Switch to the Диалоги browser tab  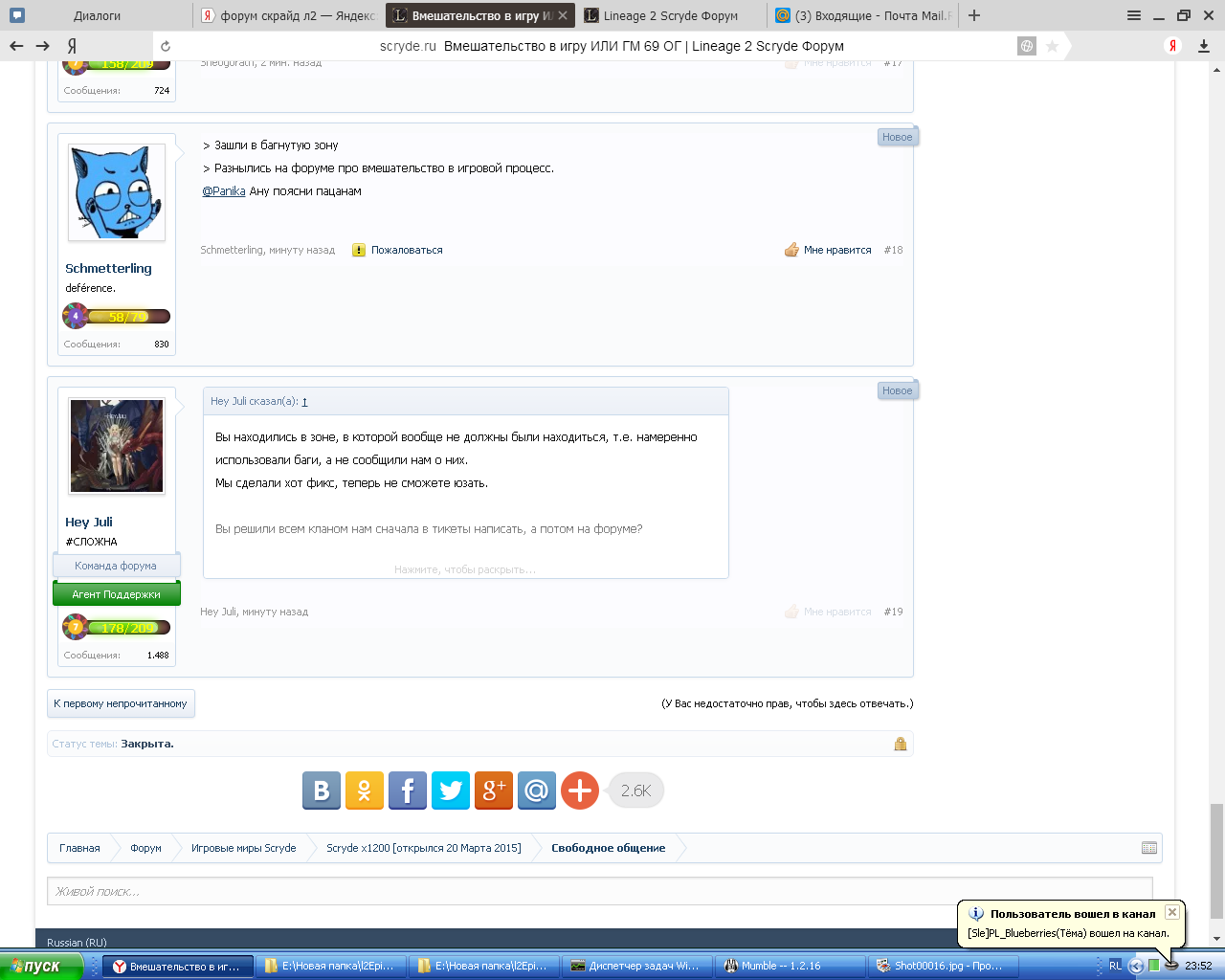click(x=97, y=15)
